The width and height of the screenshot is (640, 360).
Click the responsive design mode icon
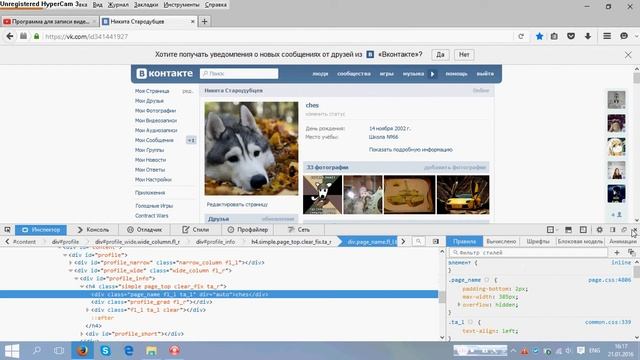(583, 230)
